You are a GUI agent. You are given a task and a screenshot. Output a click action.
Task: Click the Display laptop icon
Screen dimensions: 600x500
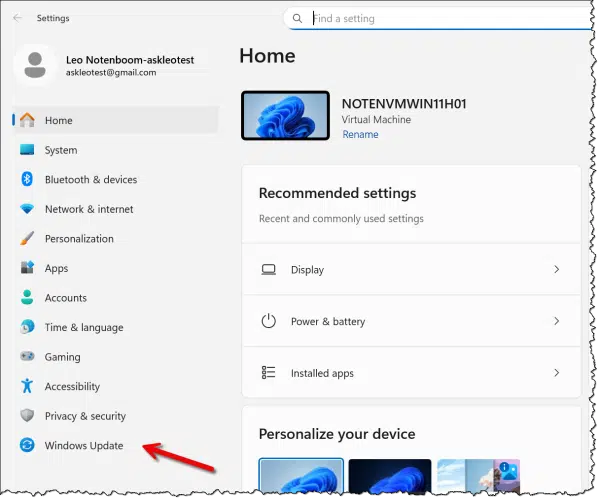coord(269,270)
